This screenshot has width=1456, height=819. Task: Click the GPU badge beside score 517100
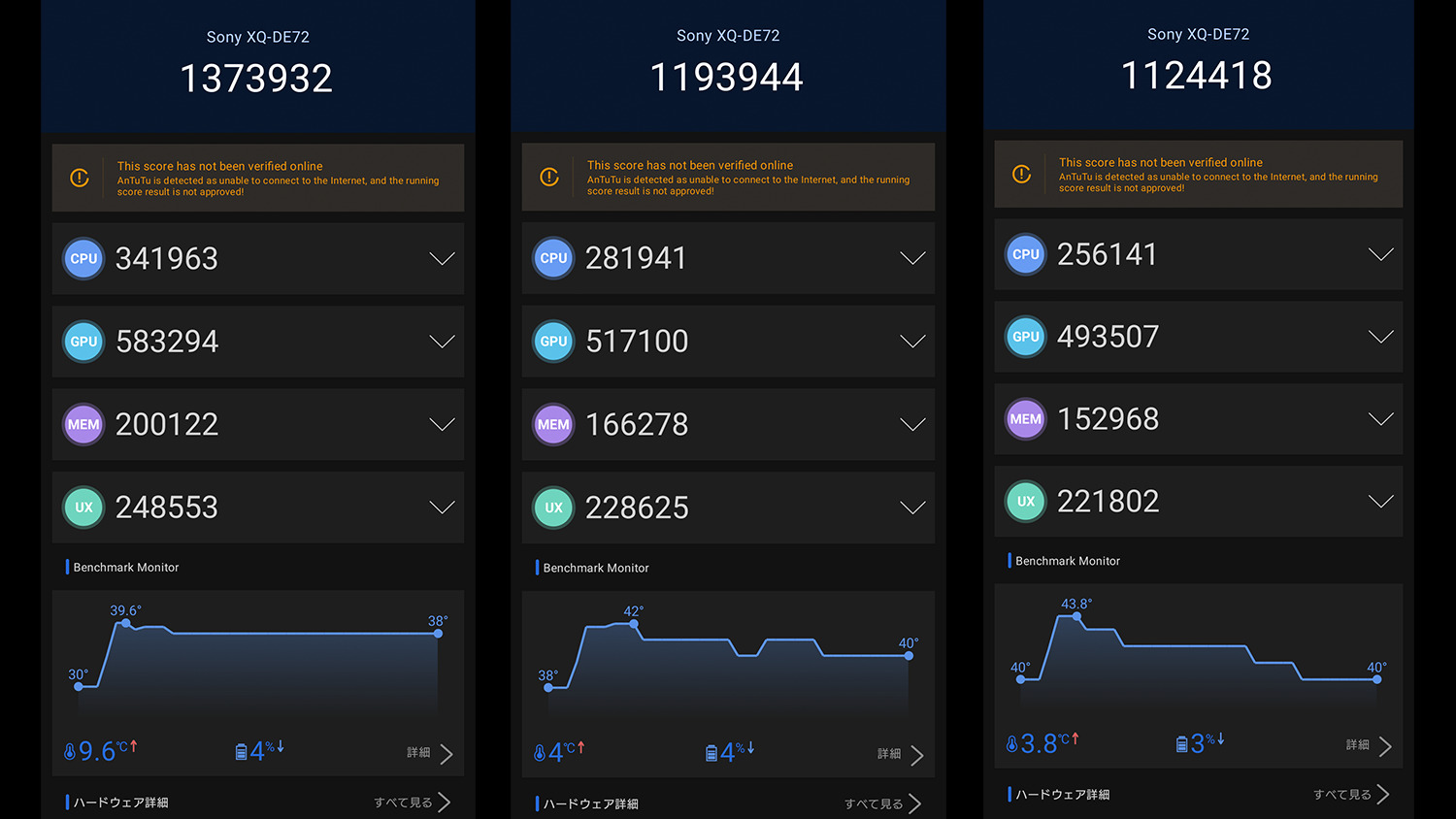pos(553,342)
